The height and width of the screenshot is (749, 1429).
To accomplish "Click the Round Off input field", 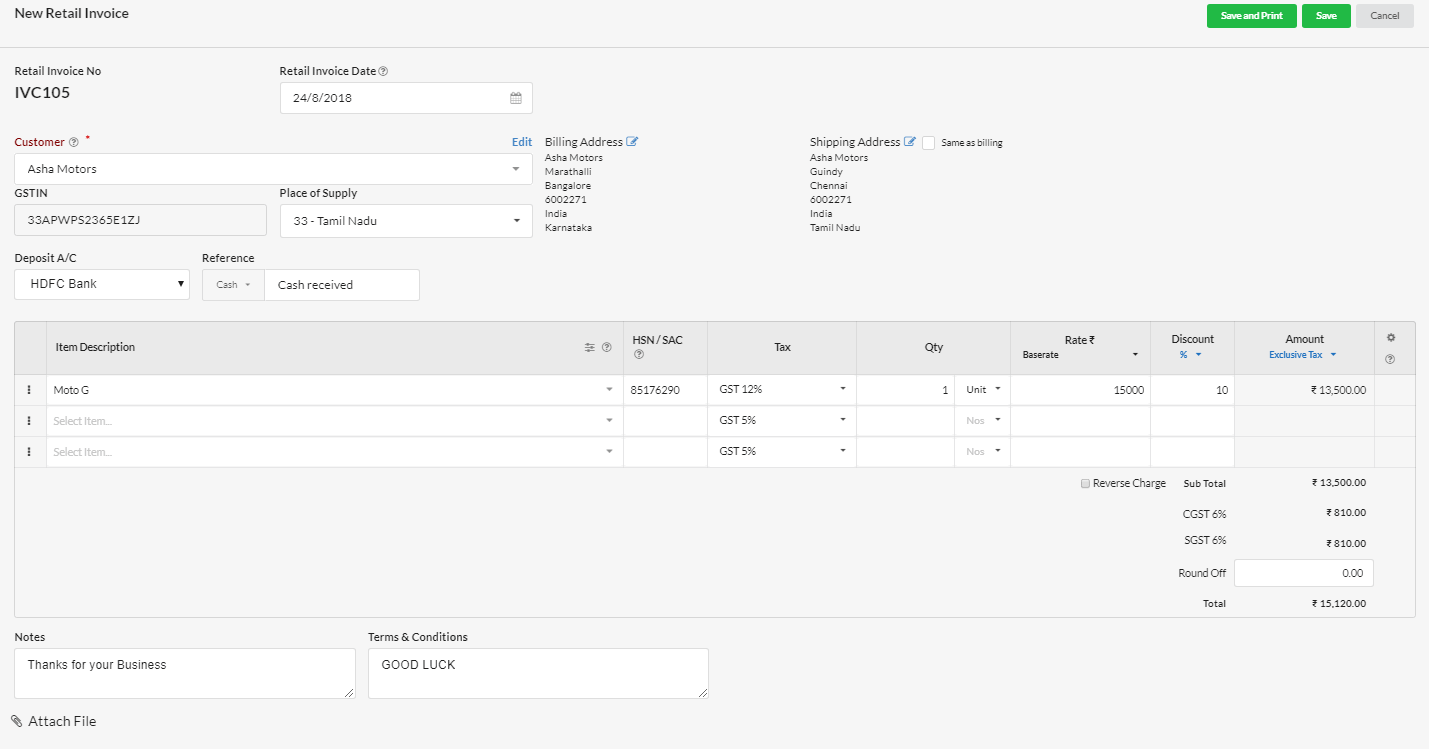I will (x=1303, y=573).
